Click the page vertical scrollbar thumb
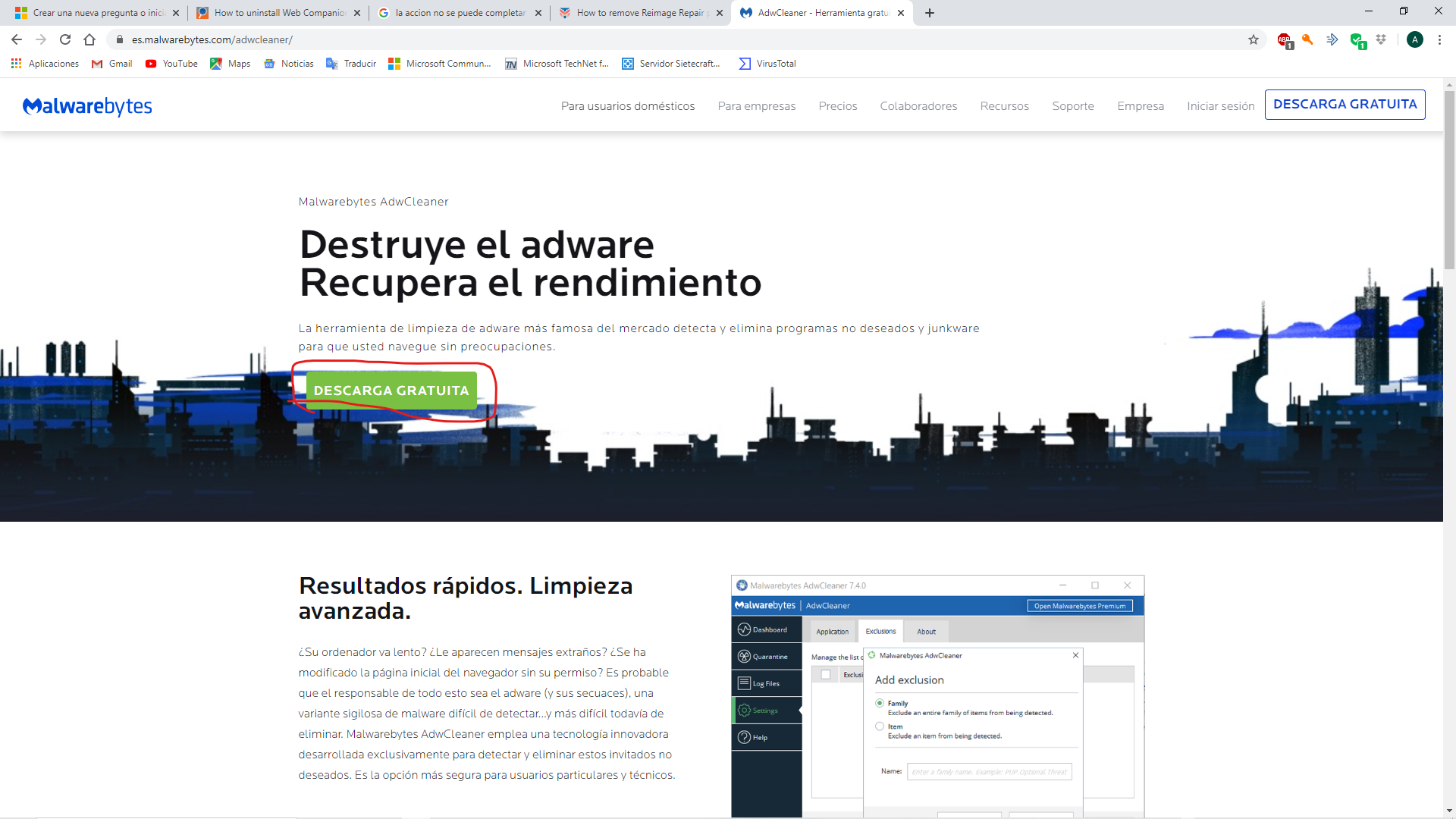 point(1449,180)
